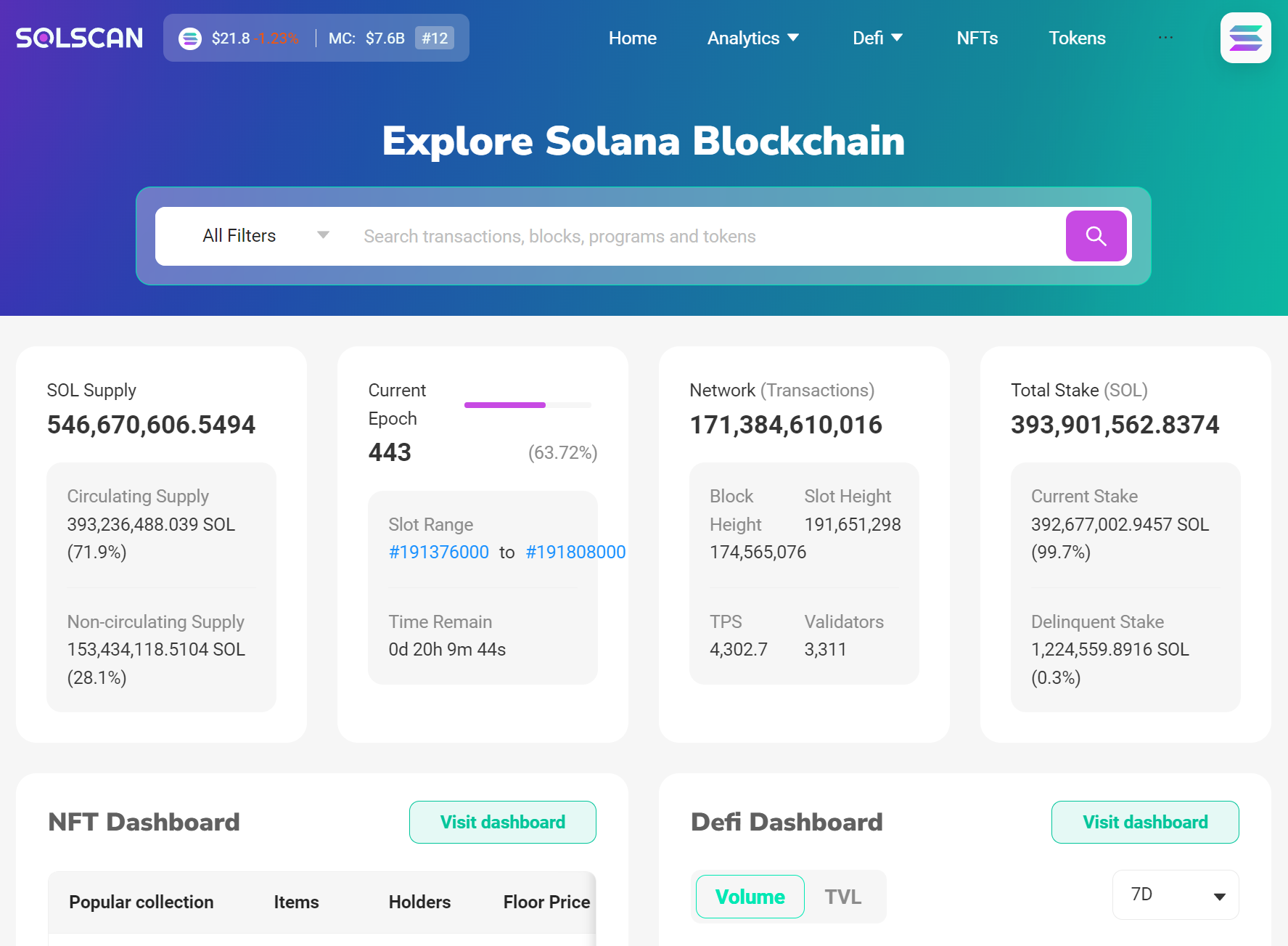Click the NFT Dashboard title

[144, 822]
